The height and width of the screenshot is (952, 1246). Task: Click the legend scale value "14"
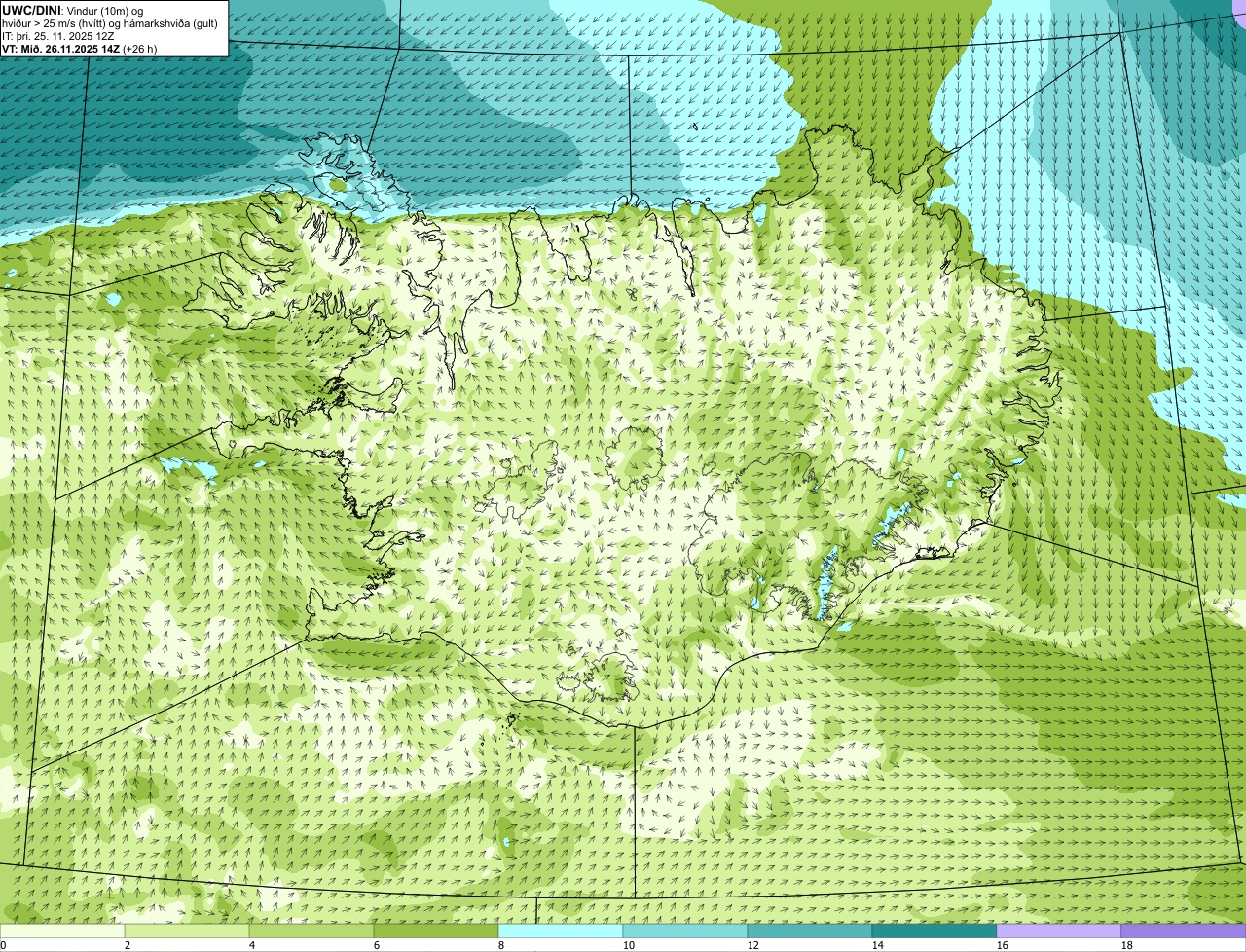coord(878,945)
